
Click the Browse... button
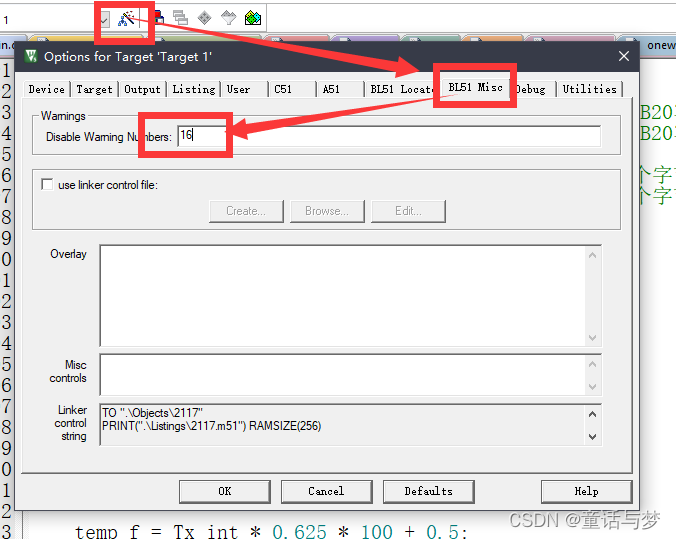tap(327, 211)
